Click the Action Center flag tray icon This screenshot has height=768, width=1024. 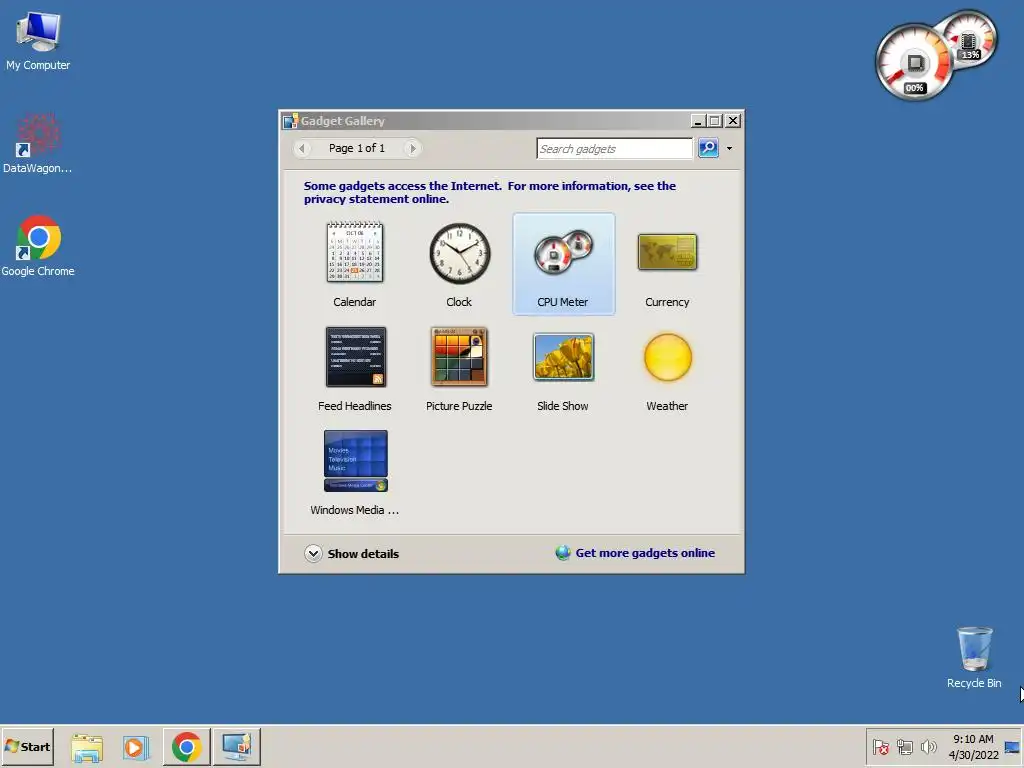point(880,746)
